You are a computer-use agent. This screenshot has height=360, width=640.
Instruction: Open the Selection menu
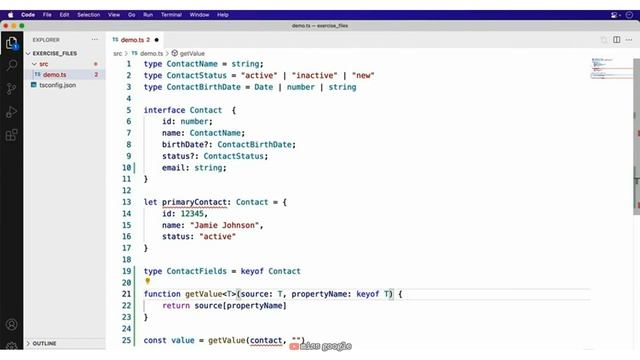click(x=89, y=15)
